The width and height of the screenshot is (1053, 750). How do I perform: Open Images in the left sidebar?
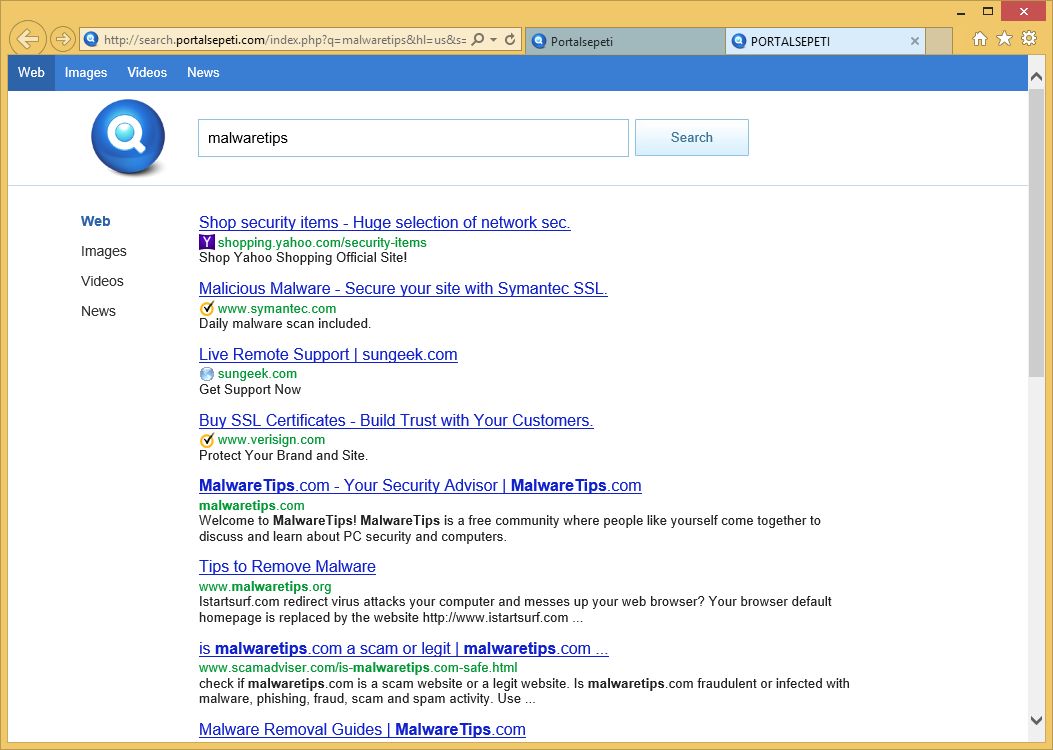(103, 251)
